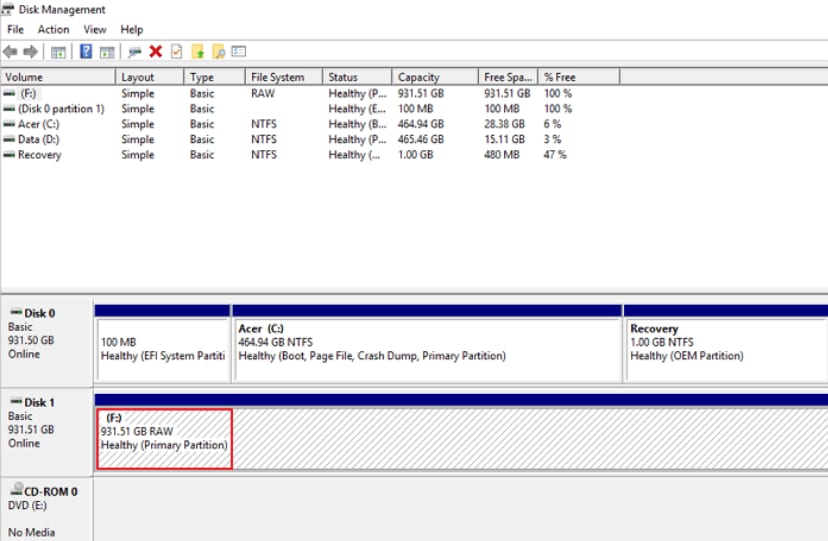Open the Action menu
828x541 pixels.
pos(53,30)
